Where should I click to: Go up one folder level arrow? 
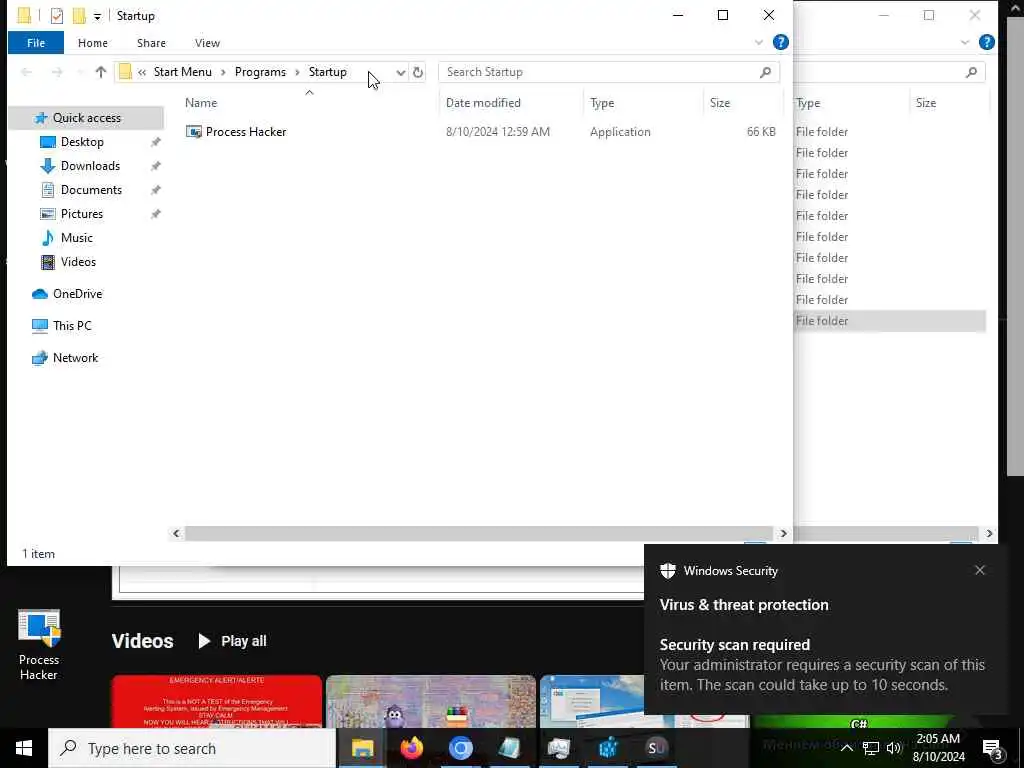click(x=101, y=72)
